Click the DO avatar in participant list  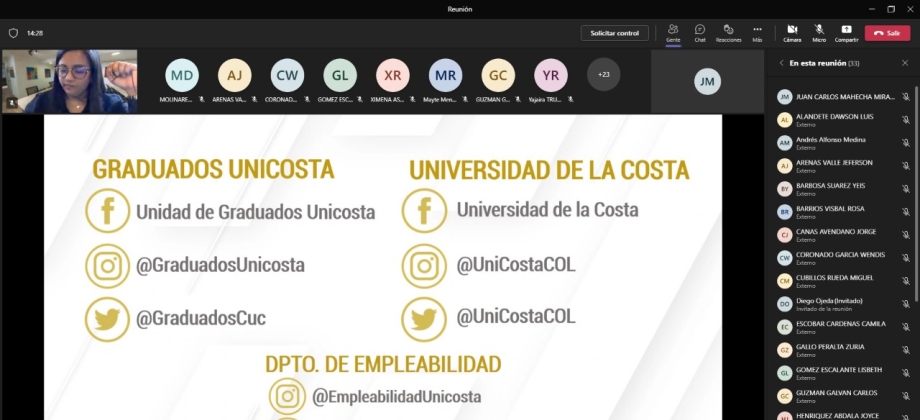pos(784,304)
